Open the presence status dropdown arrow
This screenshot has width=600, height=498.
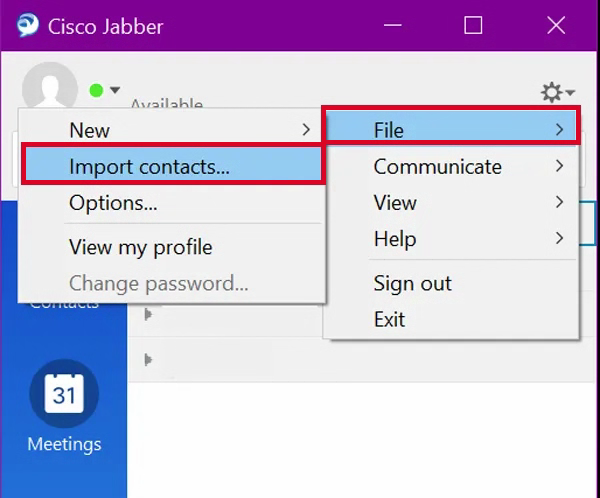point(115,90)
